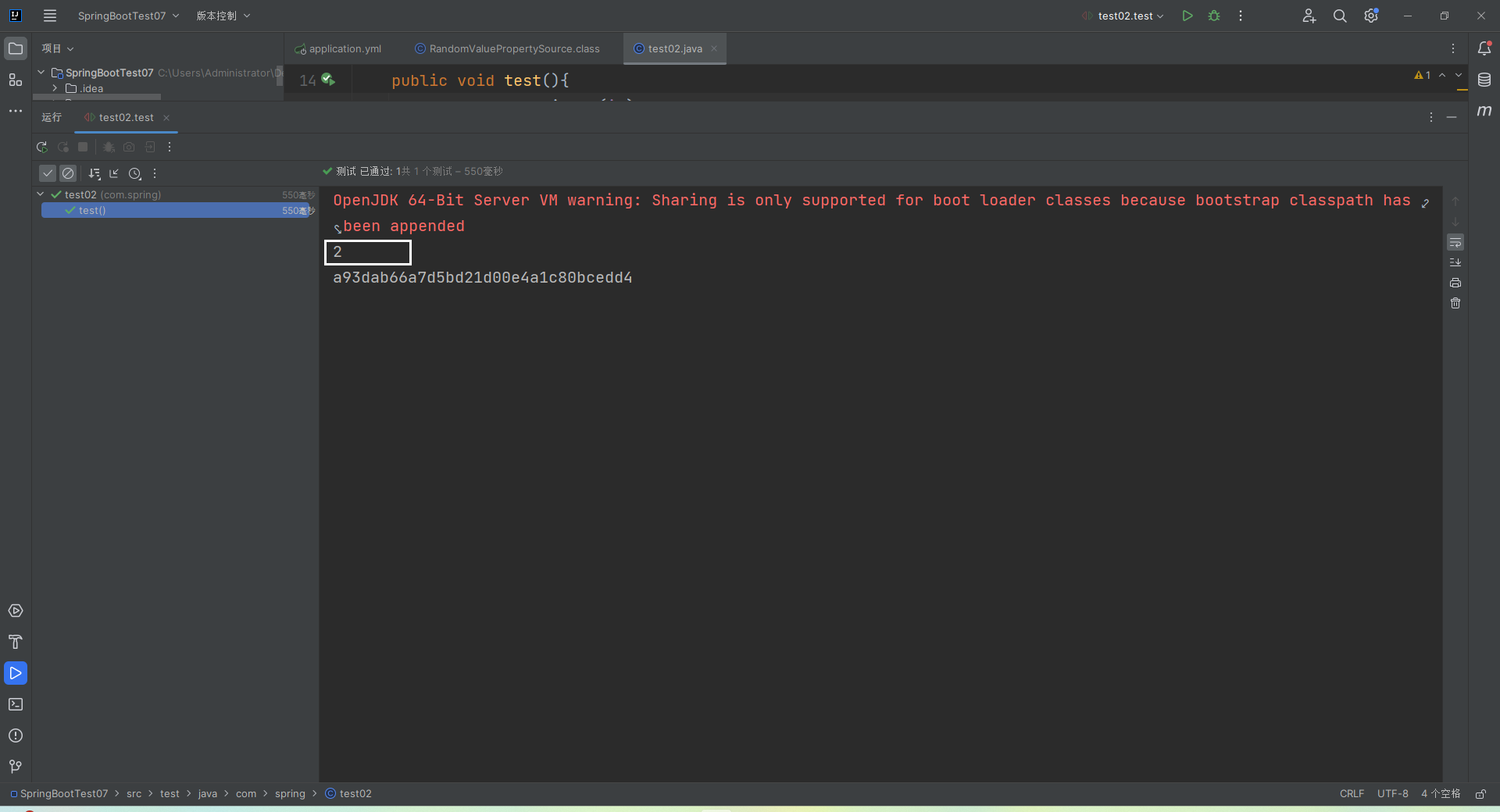Stop the running test process
1500x812 pixels.
point(83,147)
